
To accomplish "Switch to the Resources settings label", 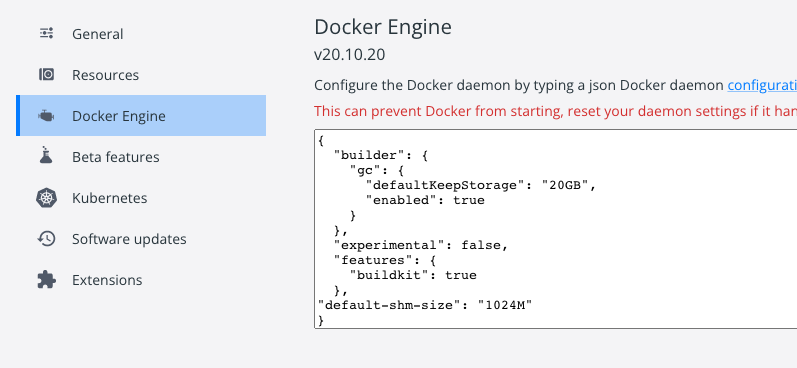I will [105, 75].
